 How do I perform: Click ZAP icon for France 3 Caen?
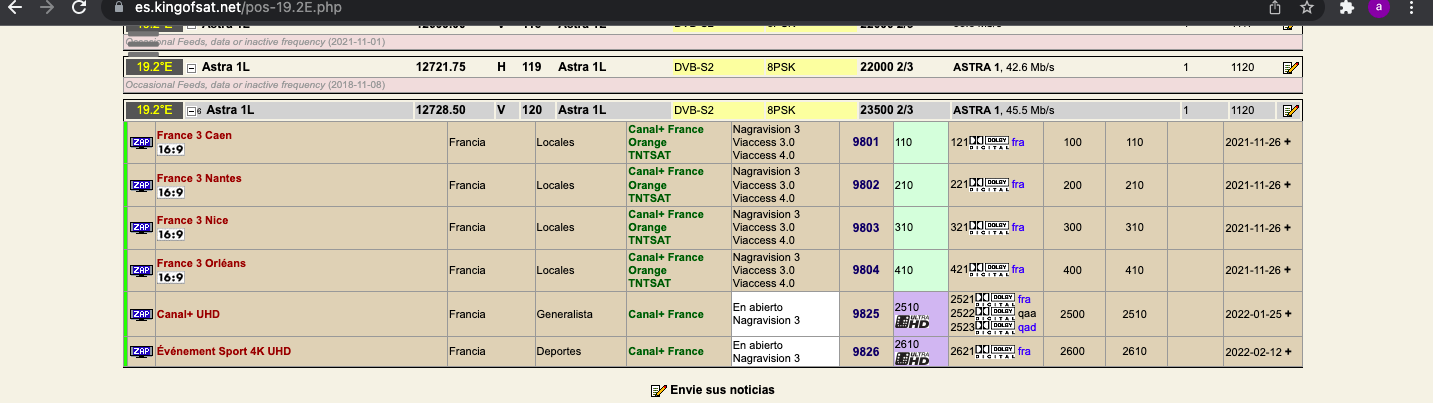click(x=141, y=143)
